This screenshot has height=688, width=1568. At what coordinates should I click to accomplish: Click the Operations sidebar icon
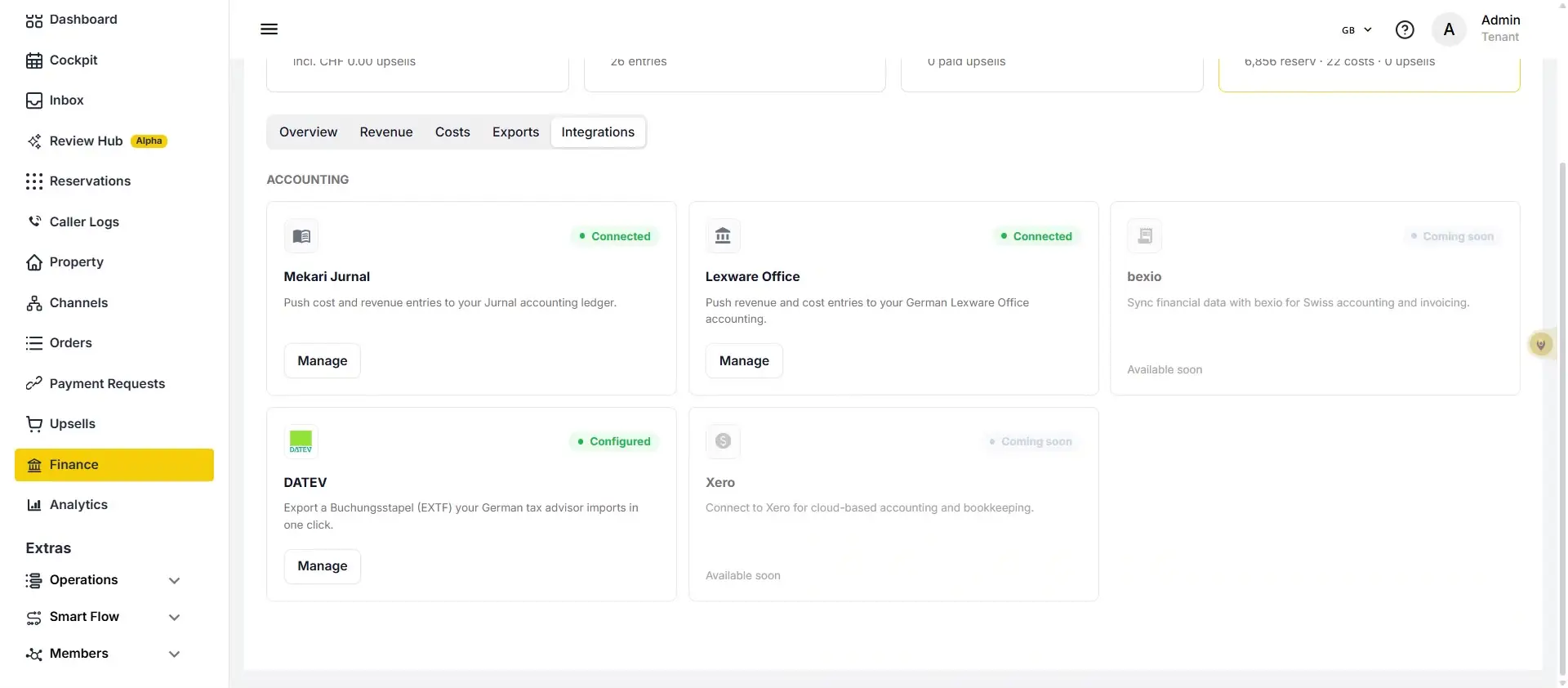(33, 580)
